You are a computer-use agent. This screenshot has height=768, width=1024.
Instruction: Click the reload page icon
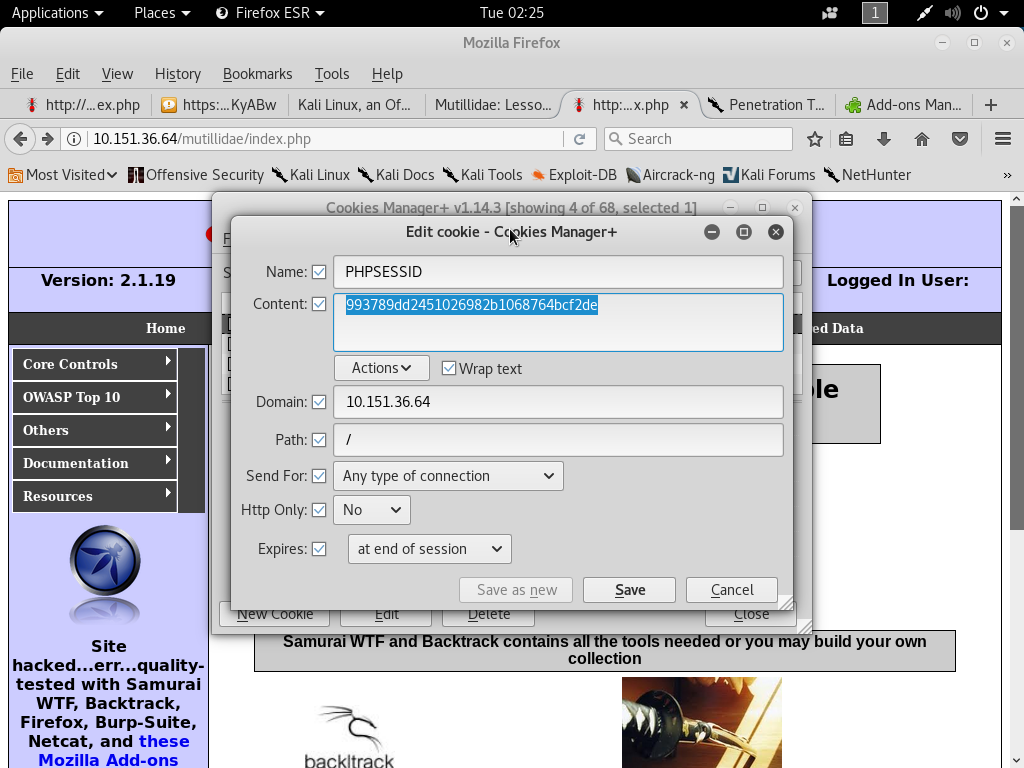(579, 139)
